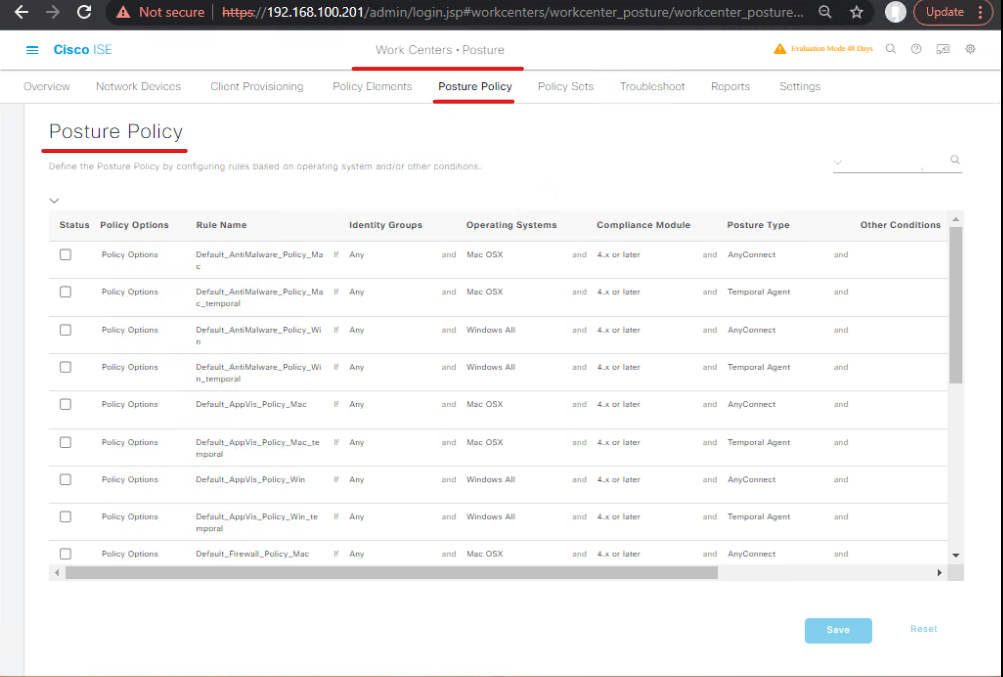The width and height of the screenshot is (1003, 677).
Task: Click the Not secure warning icon
Action: (123, 12)
